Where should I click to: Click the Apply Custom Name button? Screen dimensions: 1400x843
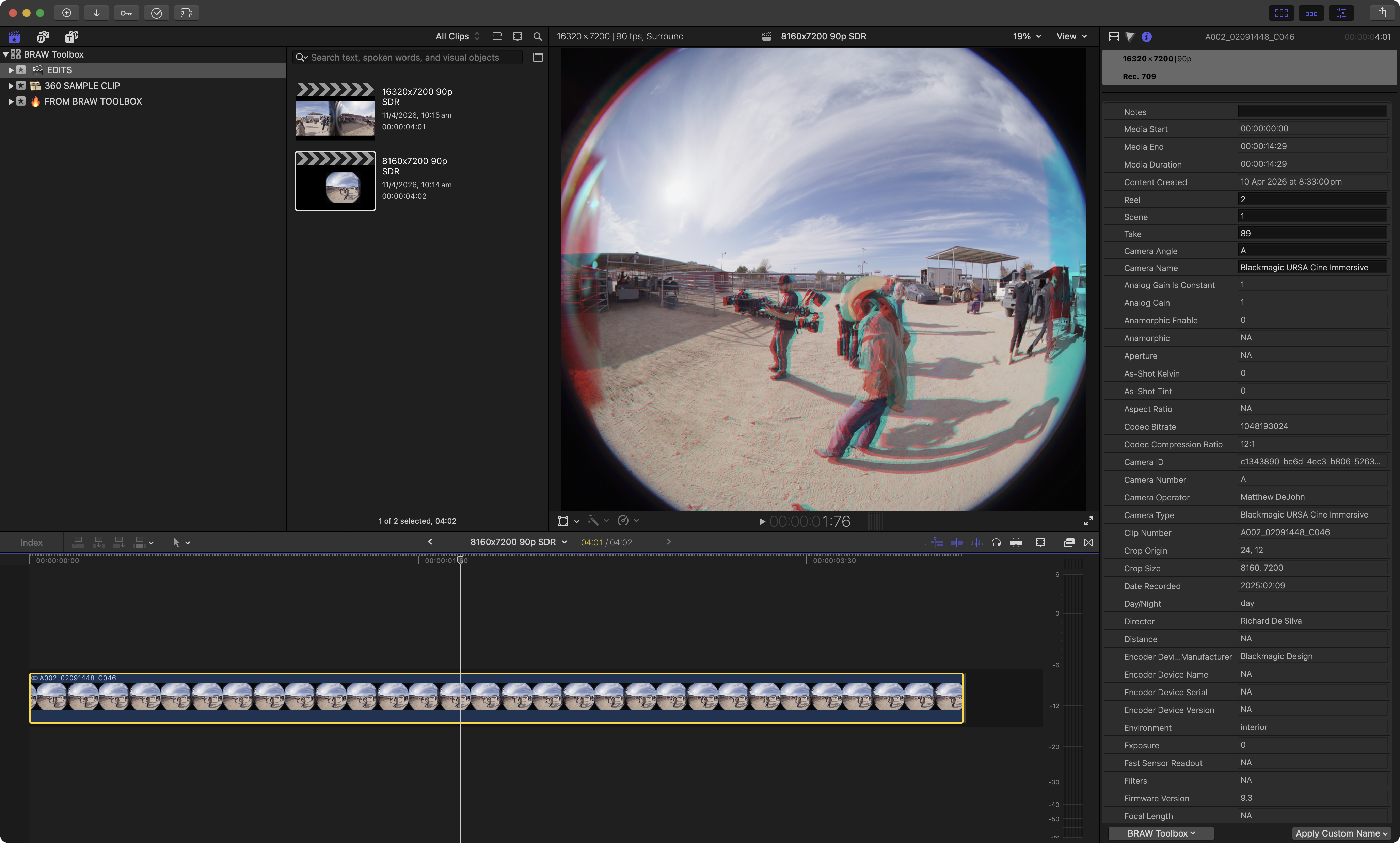(1341, 833)
